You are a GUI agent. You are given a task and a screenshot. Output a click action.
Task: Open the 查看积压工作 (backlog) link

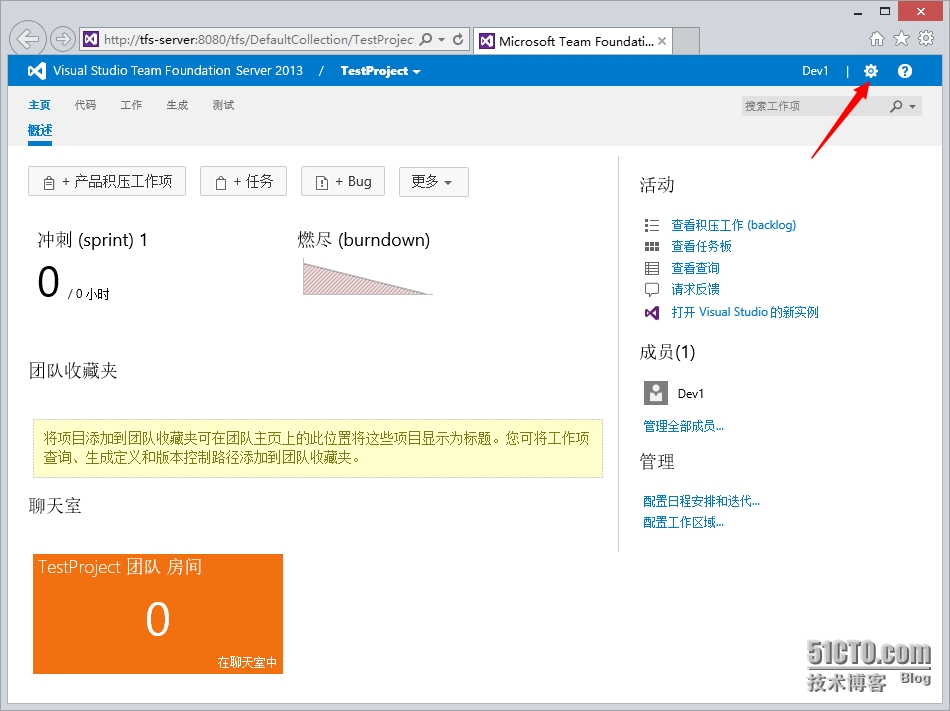coord(734,225)
